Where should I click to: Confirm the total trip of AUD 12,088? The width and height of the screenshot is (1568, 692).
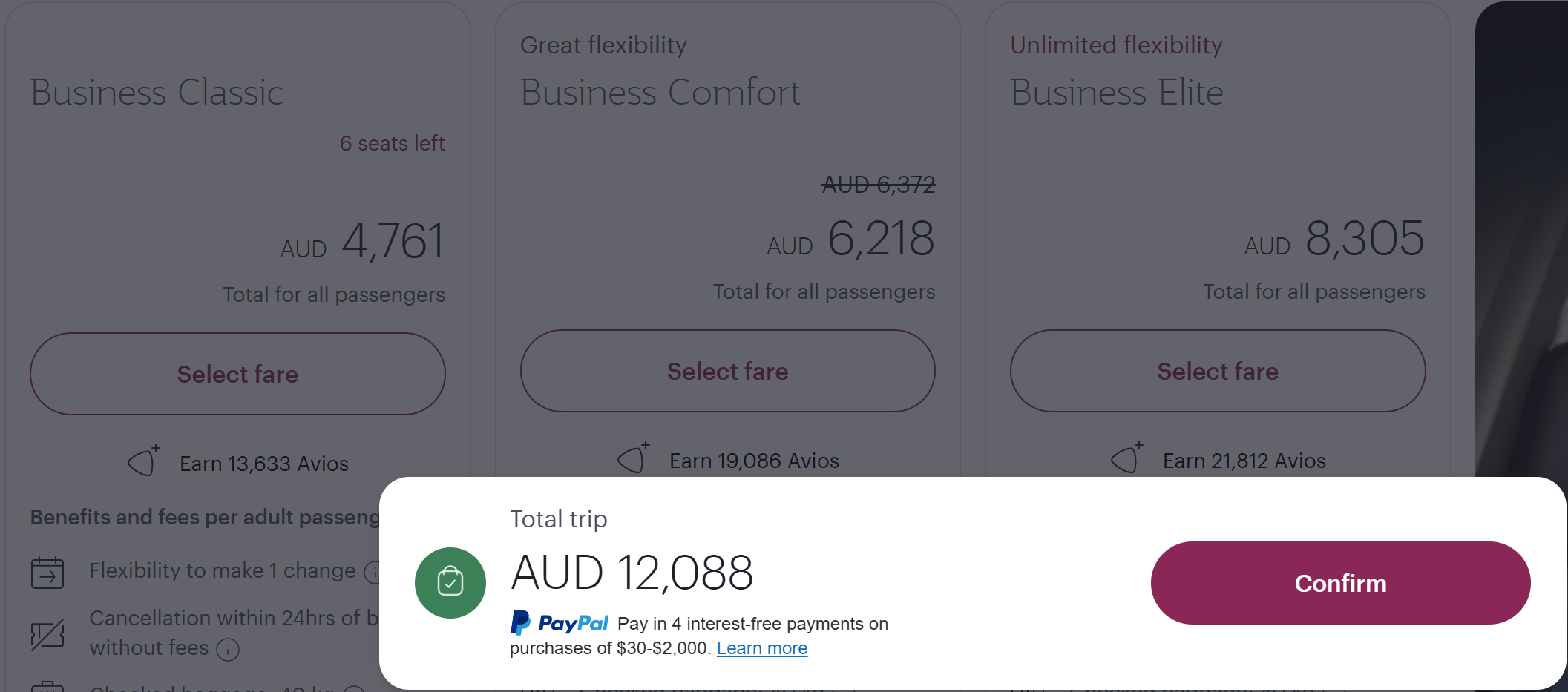pyautogui.click(x=1340, y=583)
